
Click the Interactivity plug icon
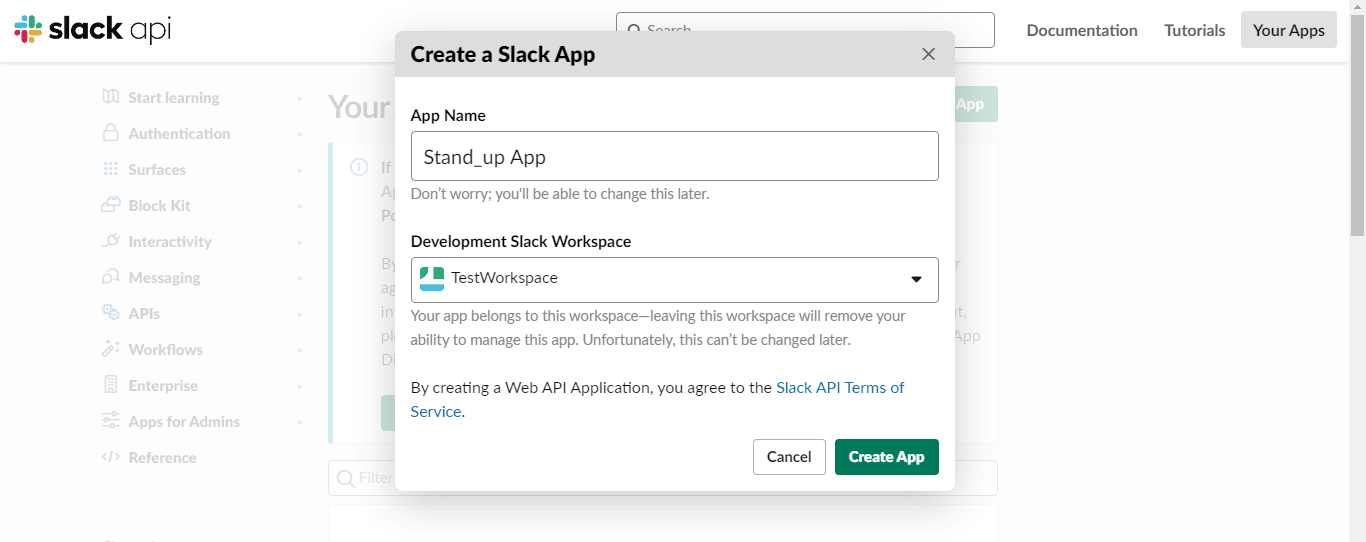pyautogui.click(x=111, y=241)
